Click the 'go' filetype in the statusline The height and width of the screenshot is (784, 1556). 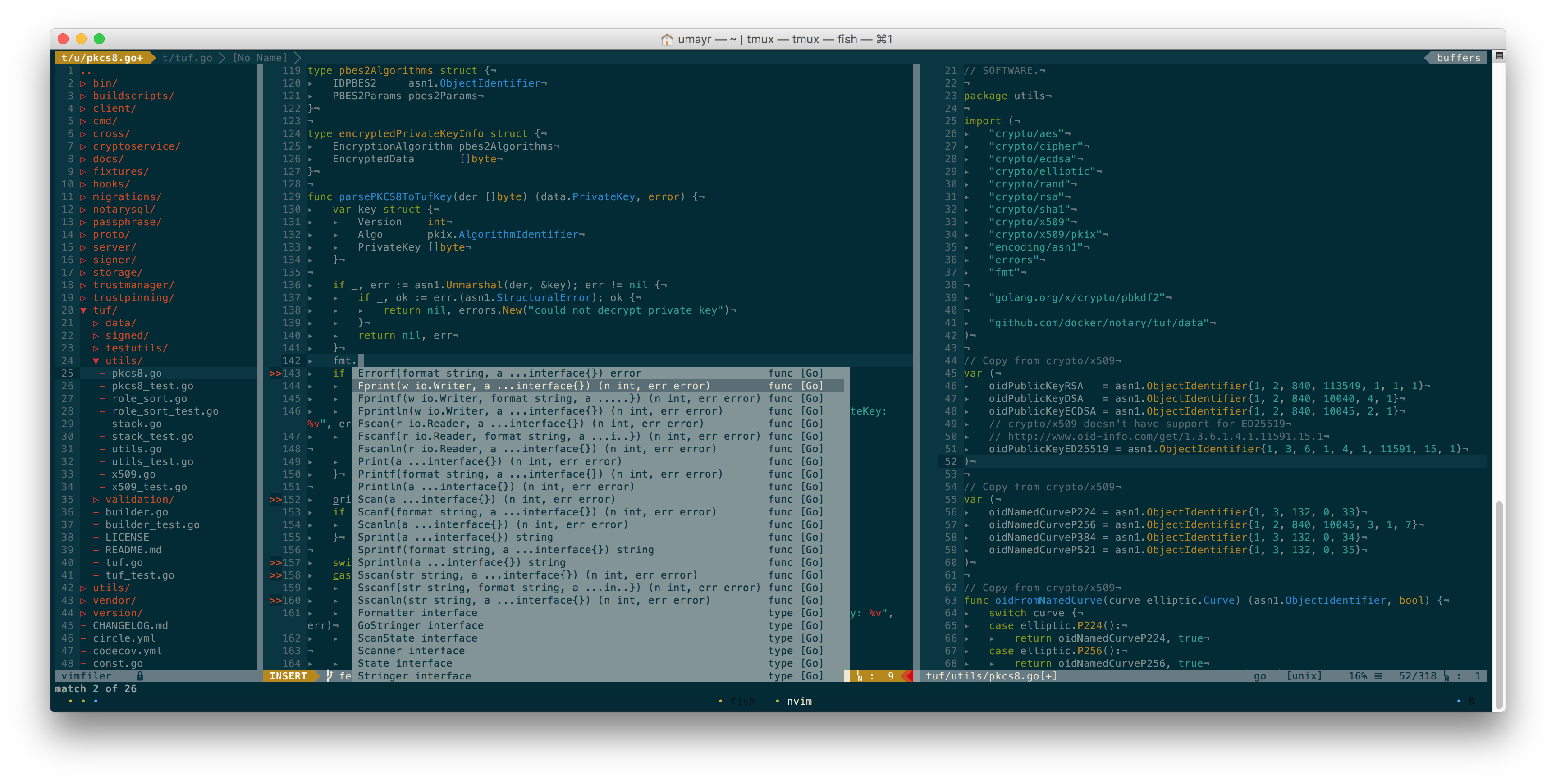[x=1259, y=676]
